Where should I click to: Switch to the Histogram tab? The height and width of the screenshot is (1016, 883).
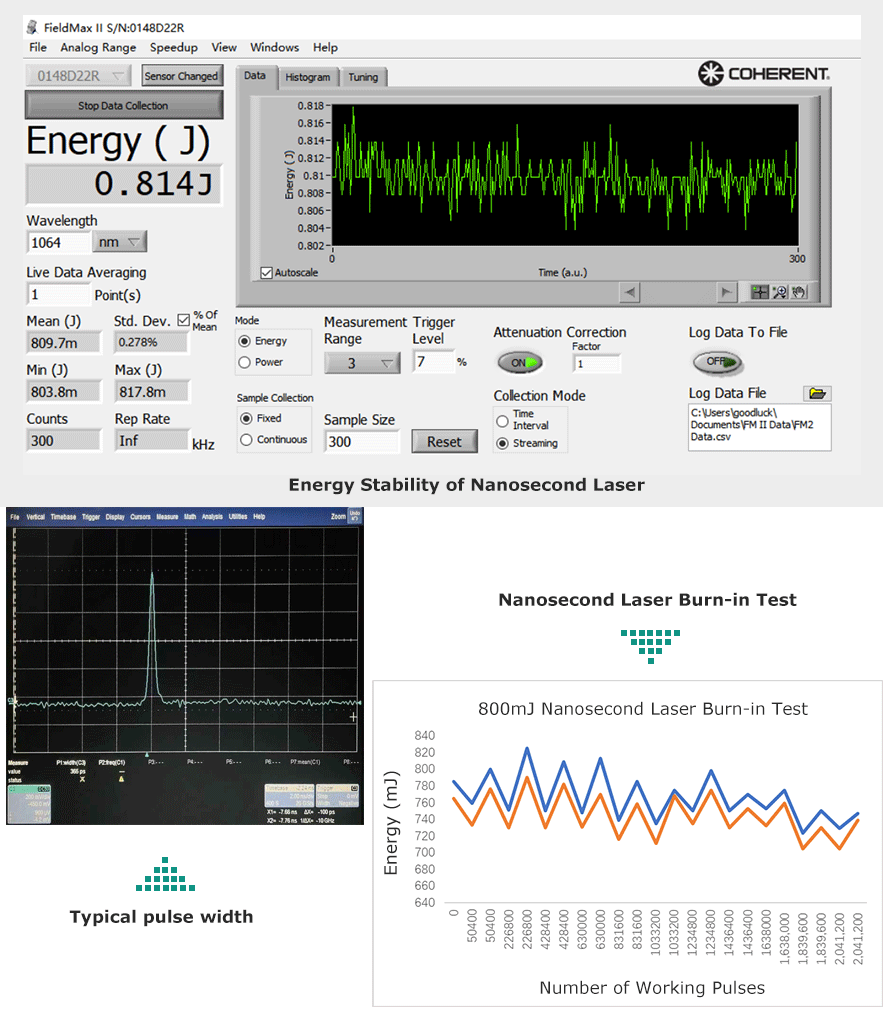click(307, 77)
